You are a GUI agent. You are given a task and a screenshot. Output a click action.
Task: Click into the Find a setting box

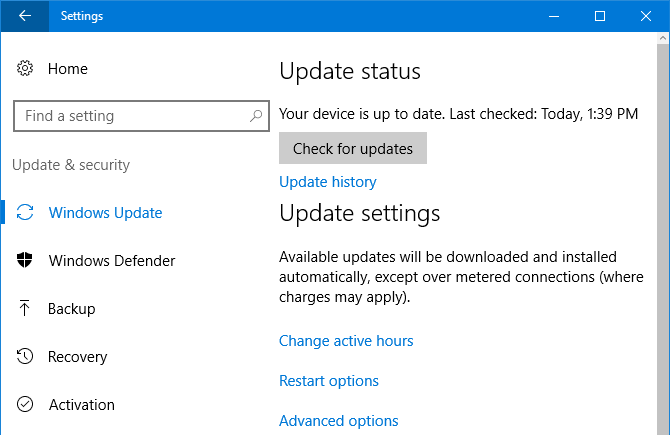(141, 116)
